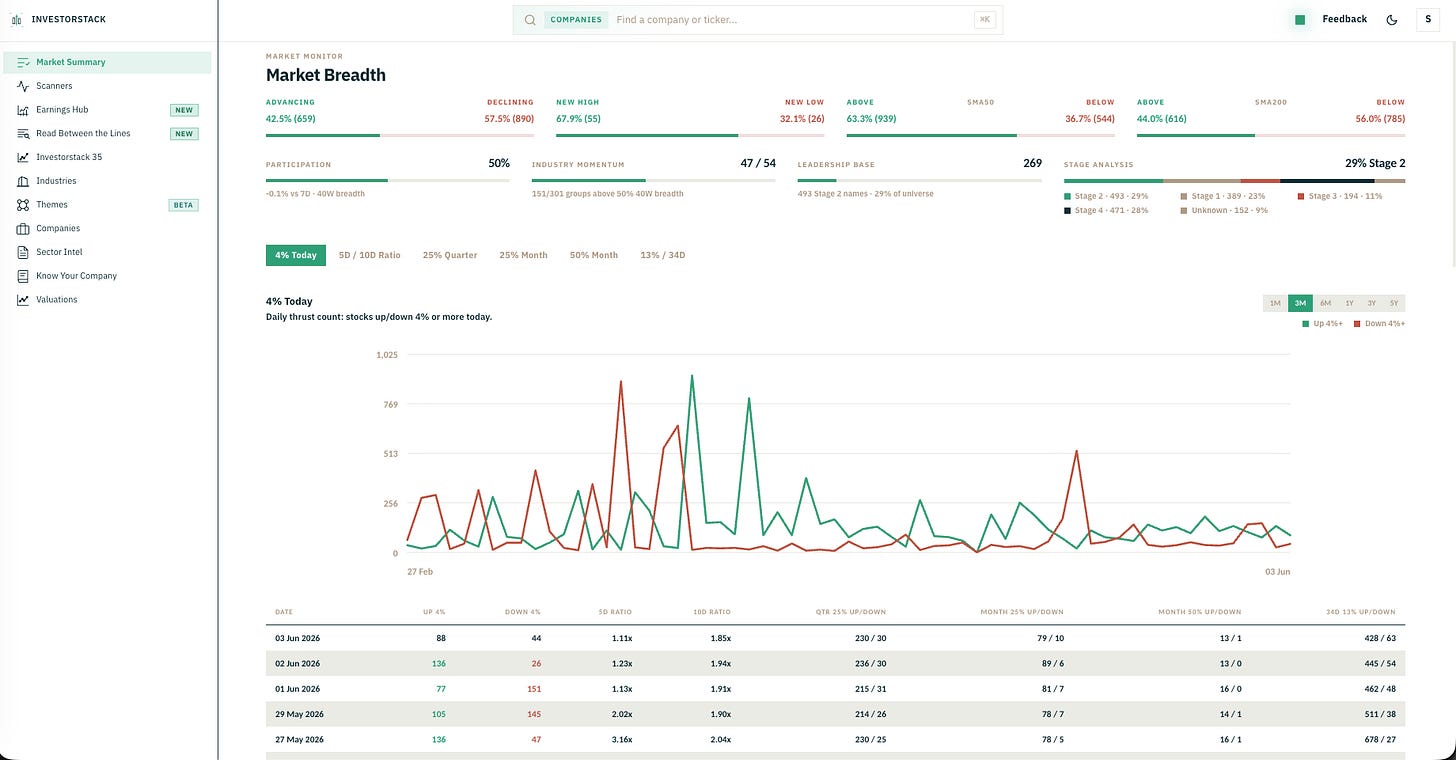Switch to the 5D / 10D Ratio tab

point(369,255)
